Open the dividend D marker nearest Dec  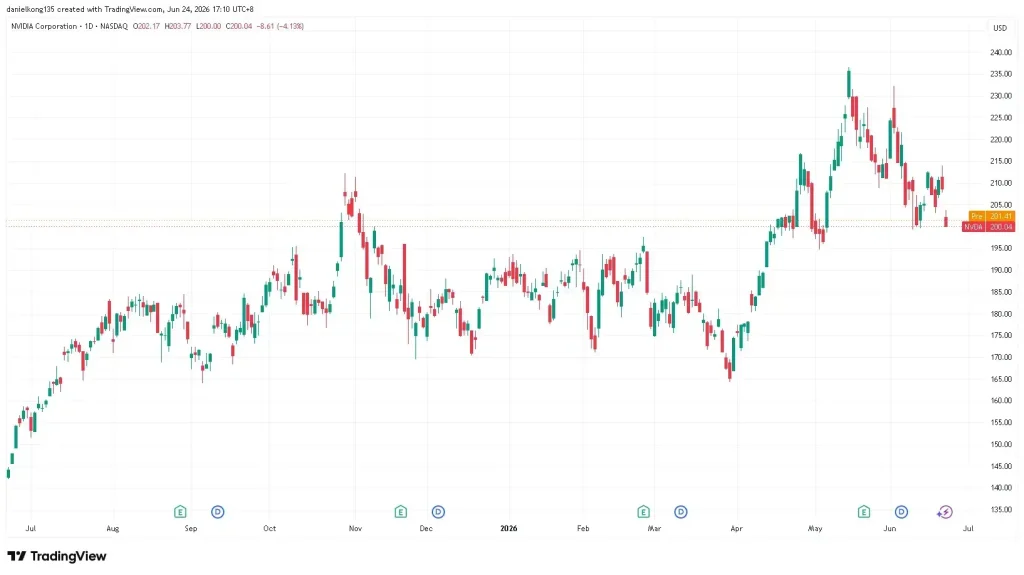pyautogui.click(x=438, y=512)
